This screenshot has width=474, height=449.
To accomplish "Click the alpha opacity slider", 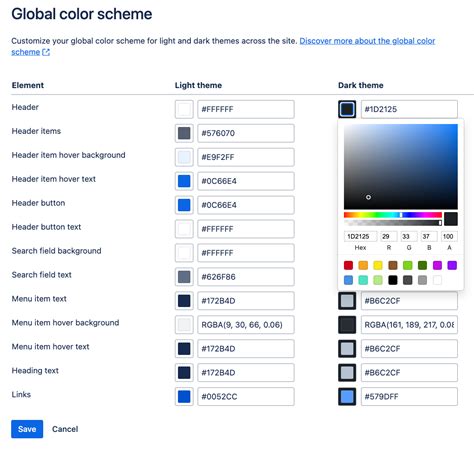I will pos(393,223).
